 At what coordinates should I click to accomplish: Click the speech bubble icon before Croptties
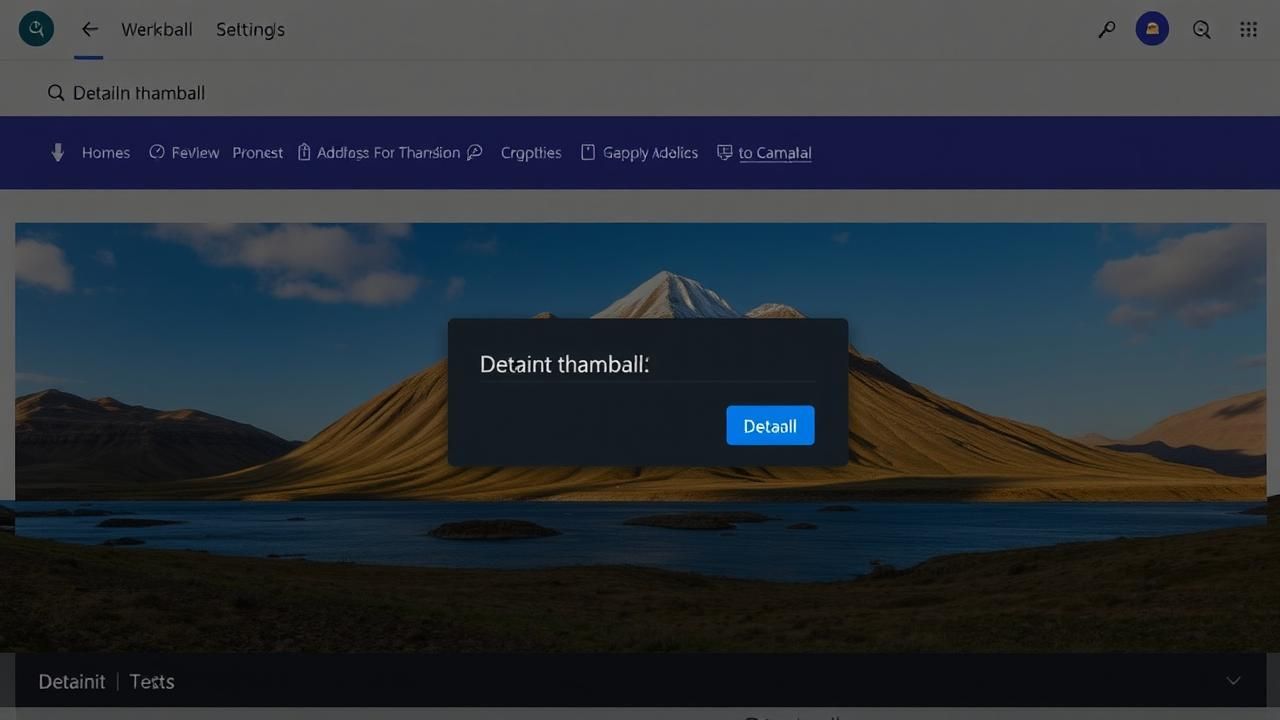point(475,152)
